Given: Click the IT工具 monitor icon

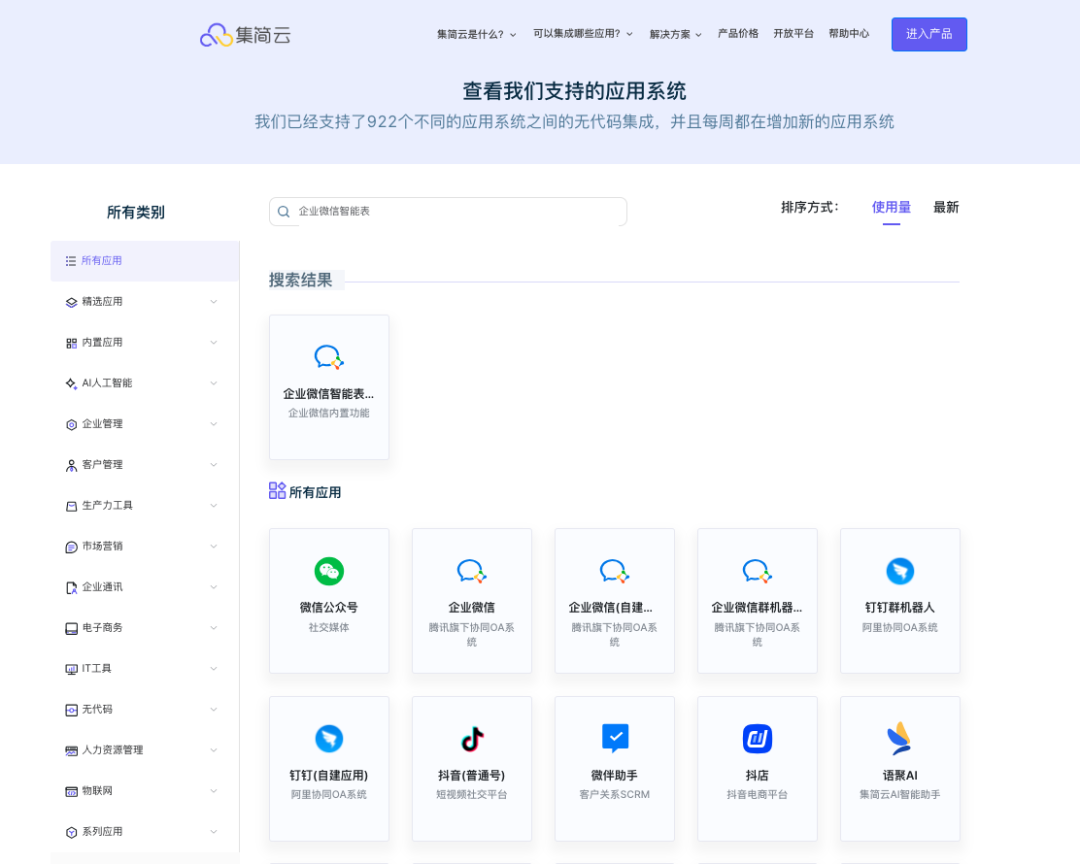Looking at the screenshot, I should click(71, 668).
